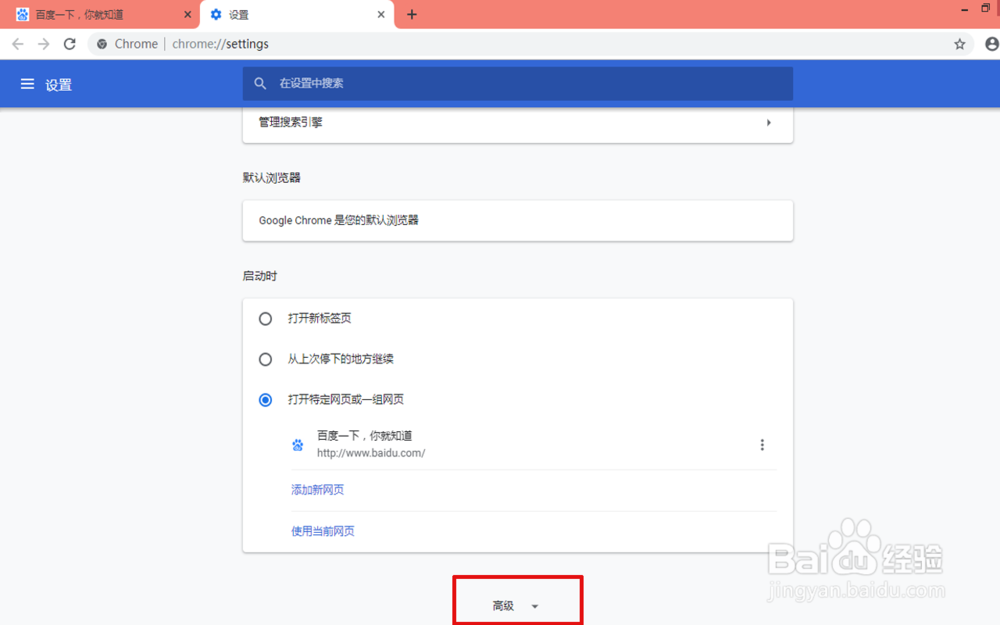This screenshot has width=1000, height=625.
Task: Click the back navigation arrow
Action: click(18, 44)
